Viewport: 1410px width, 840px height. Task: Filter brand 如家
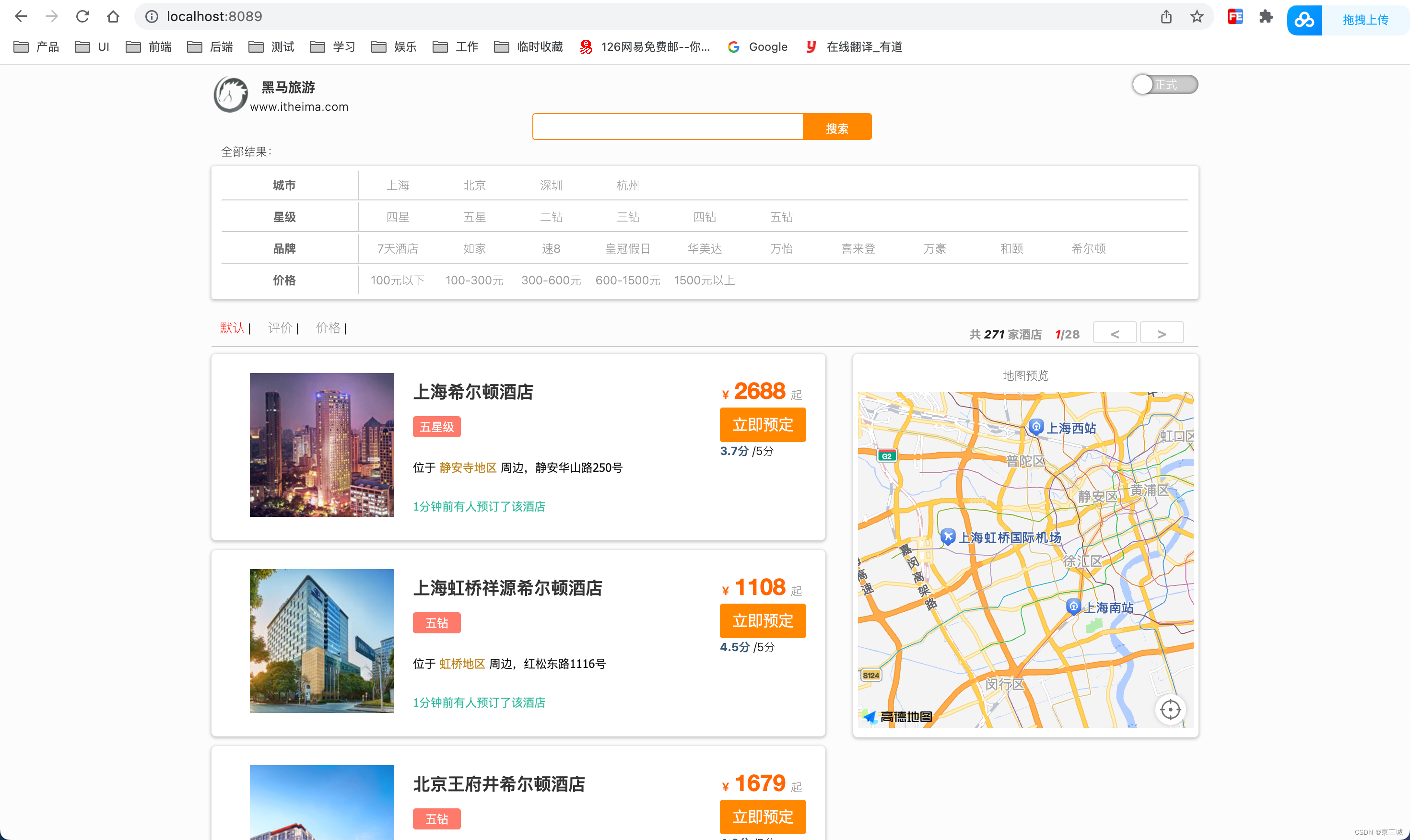(x=474, y=248)
